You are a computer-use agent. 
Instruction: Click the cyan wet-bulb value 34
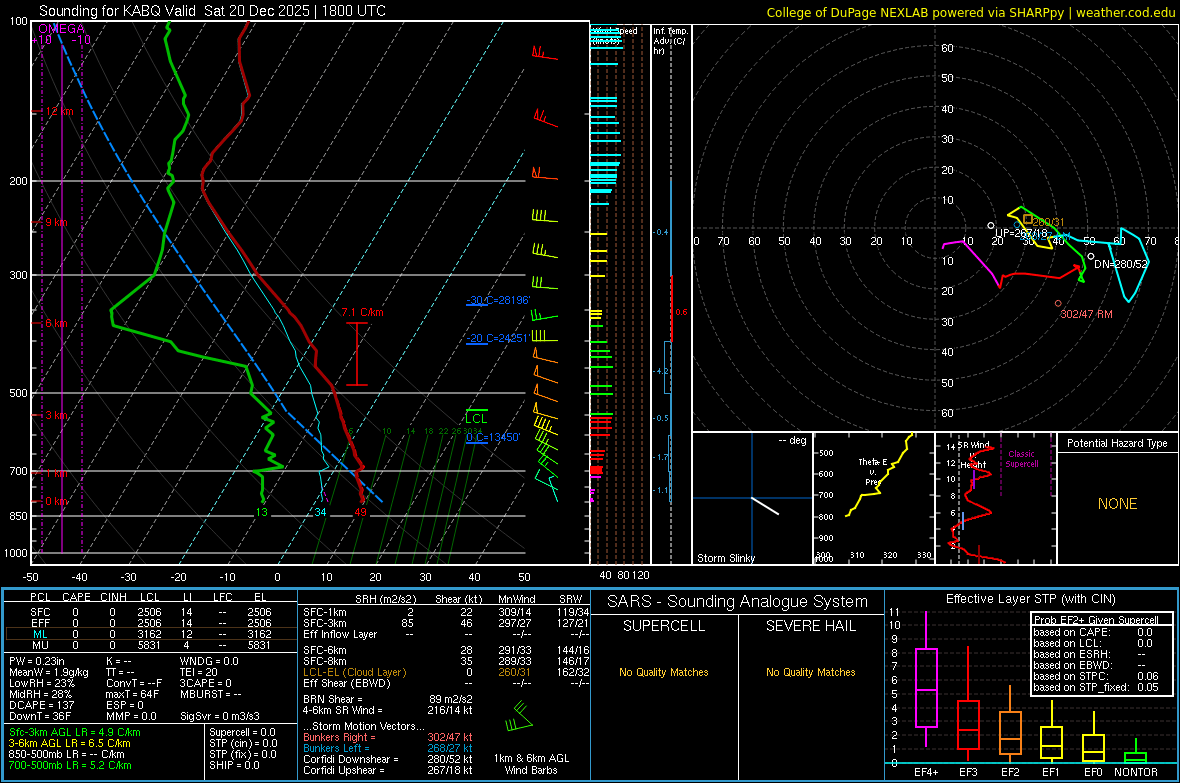coord(320,512)
